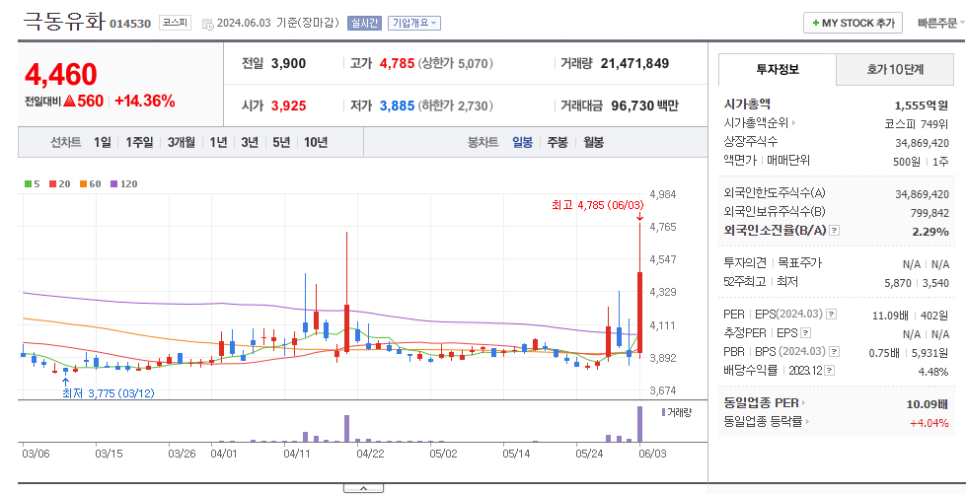
Task: Select the 1일 line chart period
Action: (x=102, y=142)
